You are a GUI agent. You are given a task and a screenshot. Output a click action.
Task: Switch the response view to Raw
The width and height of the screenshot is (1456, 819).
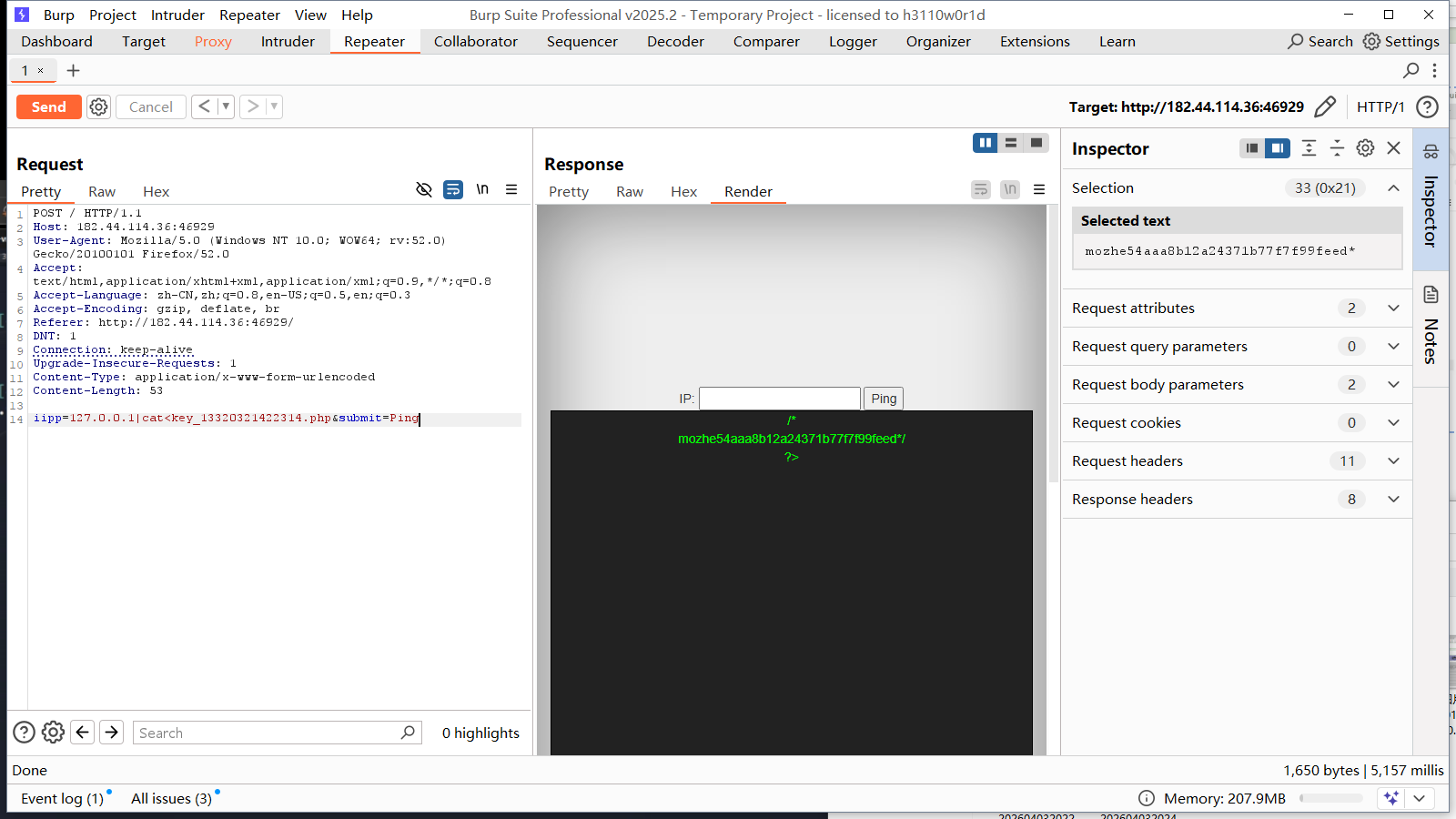(630, 192)
